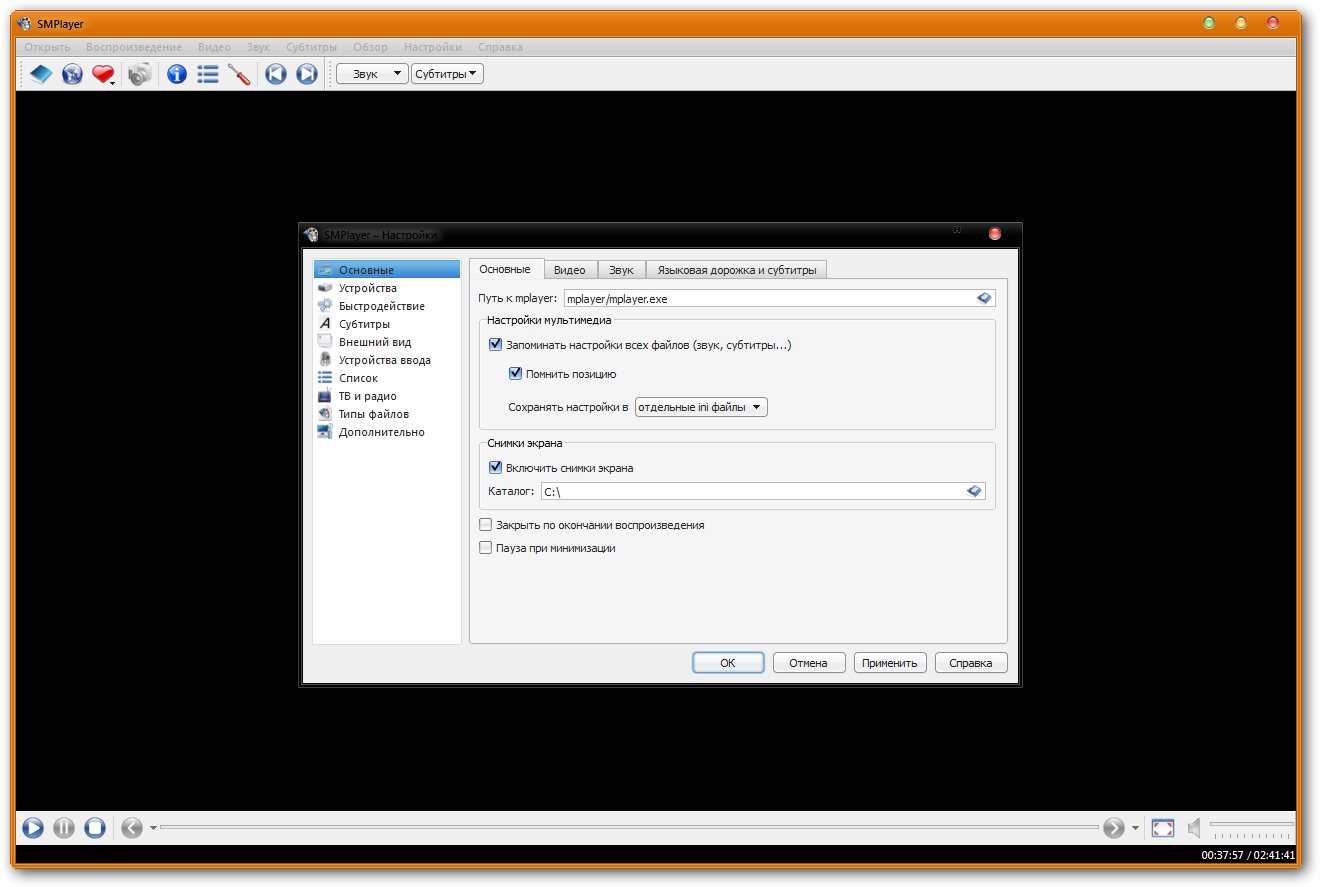This screenshot has width=1320, height=887.
Task: Switch to the Видео tab
Action: (x=570, y=270)
